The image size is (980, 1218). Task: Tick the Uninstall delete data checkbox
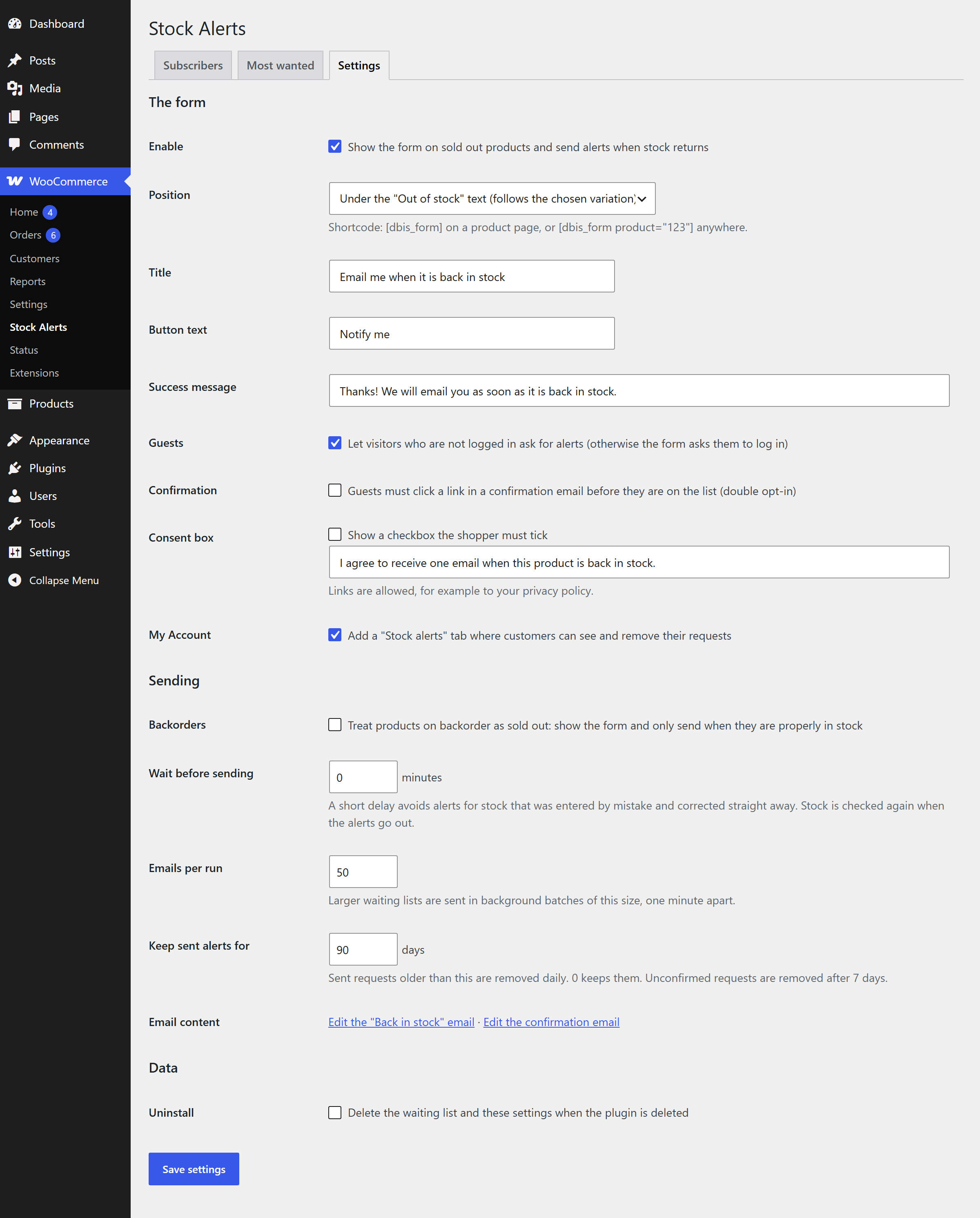point(335,1112)
